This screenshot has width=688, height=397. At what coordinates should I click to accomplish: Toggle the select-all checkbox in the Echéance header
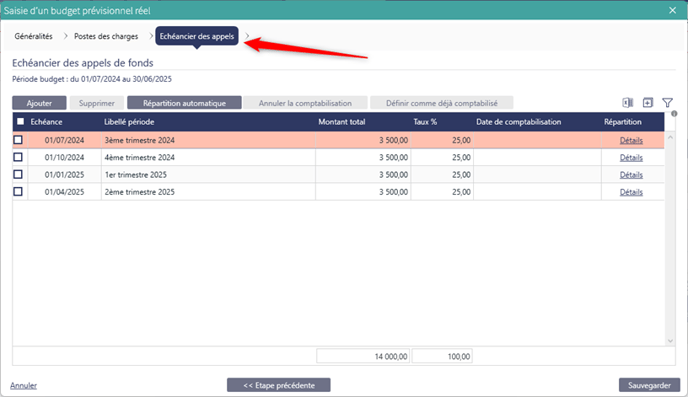20,122
